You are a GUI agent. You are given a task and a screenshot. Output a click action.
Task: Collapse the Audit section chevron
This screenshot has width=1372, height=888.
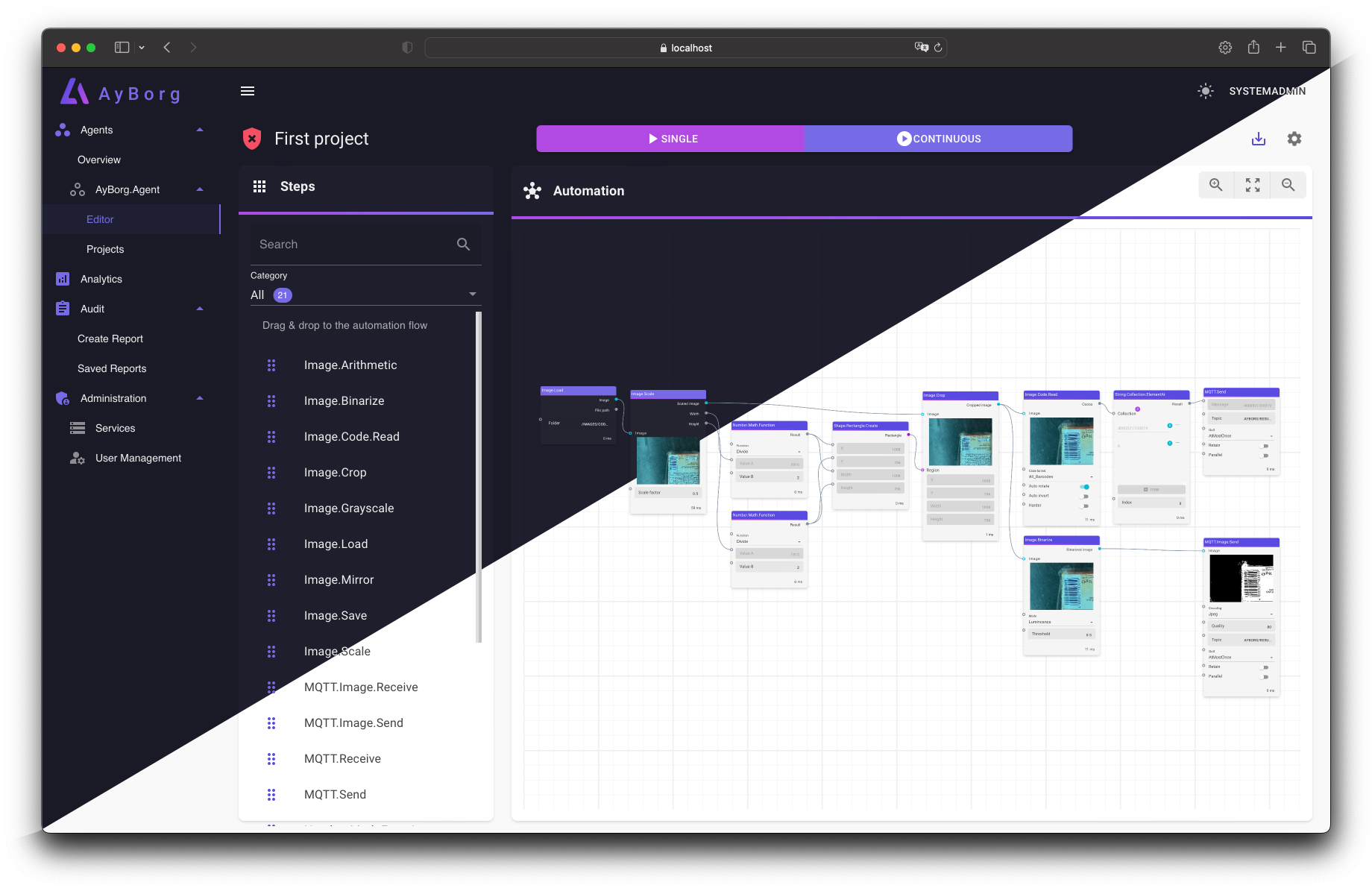click(200, 309)
